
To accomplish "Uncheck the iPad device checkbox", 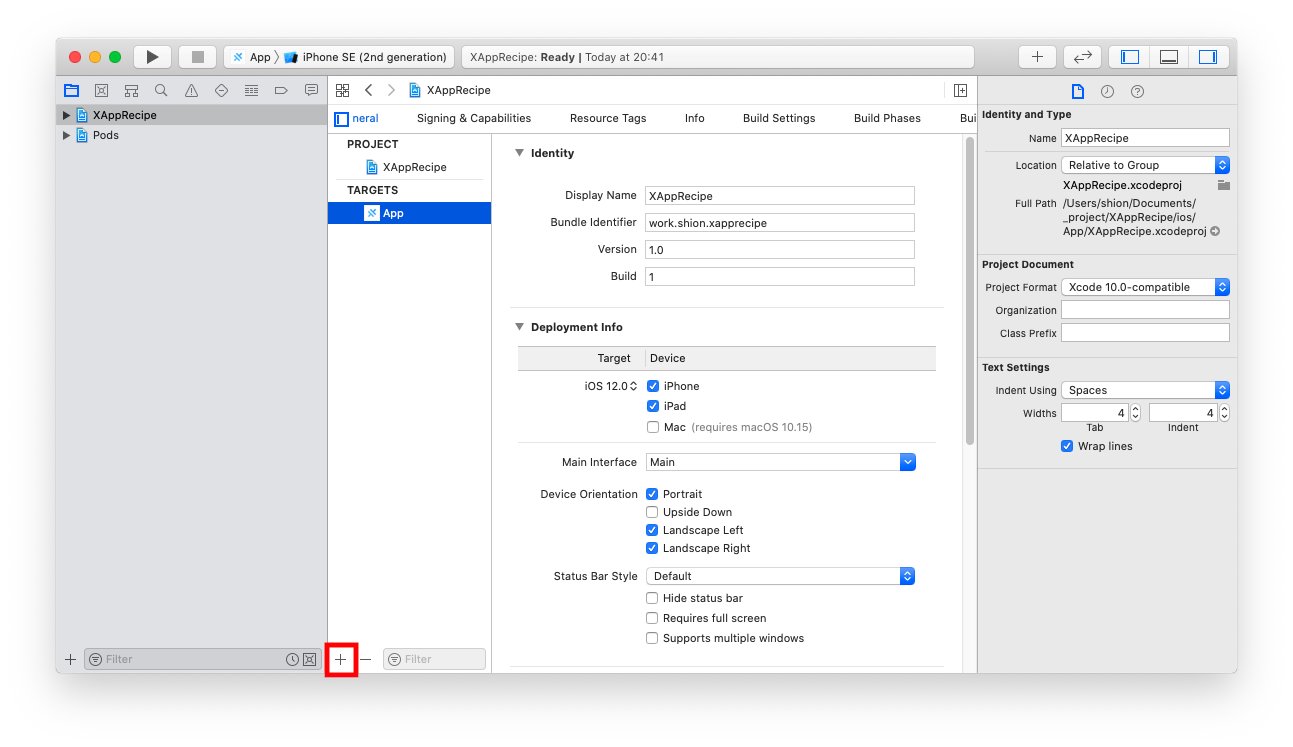I will pyautogui.click(x=653, y=406).
